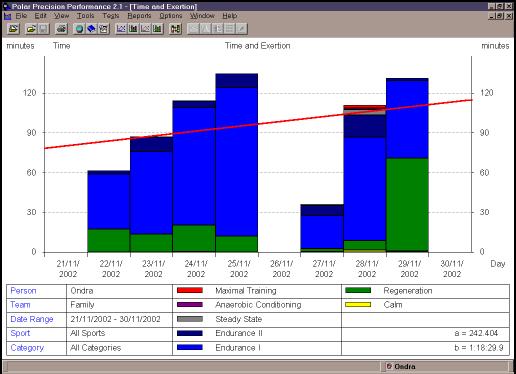The height and width of the screenshot is (374, 516).
Task: Click the Date Range label link
Action: 32,319
